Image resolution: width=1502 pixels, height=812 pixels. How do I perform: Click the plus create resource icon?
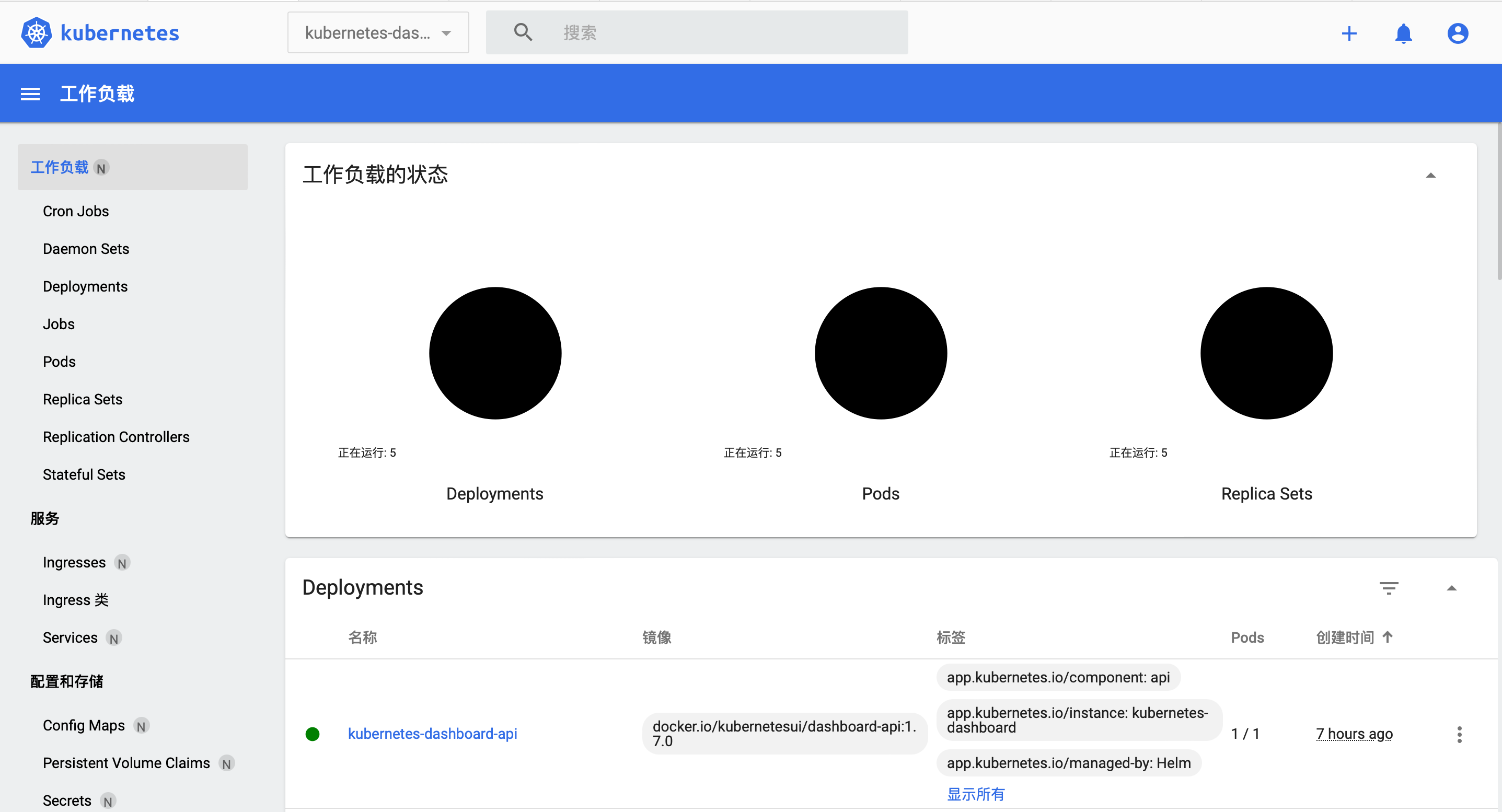pos(1349,33)
